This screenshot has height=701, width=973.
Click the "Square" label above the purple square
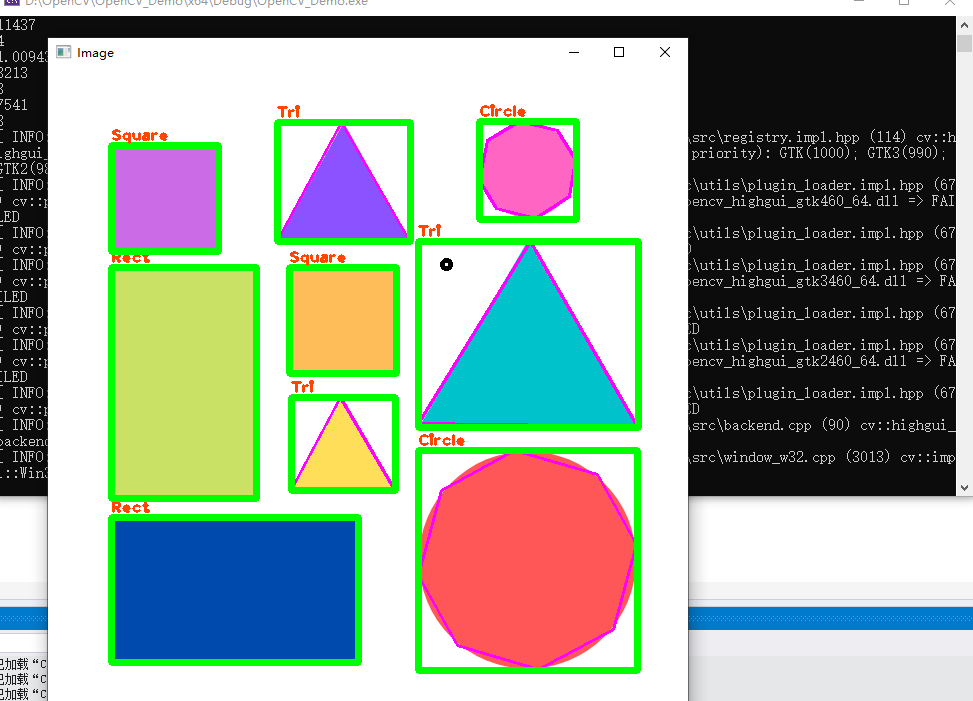(x=140, y=135)
